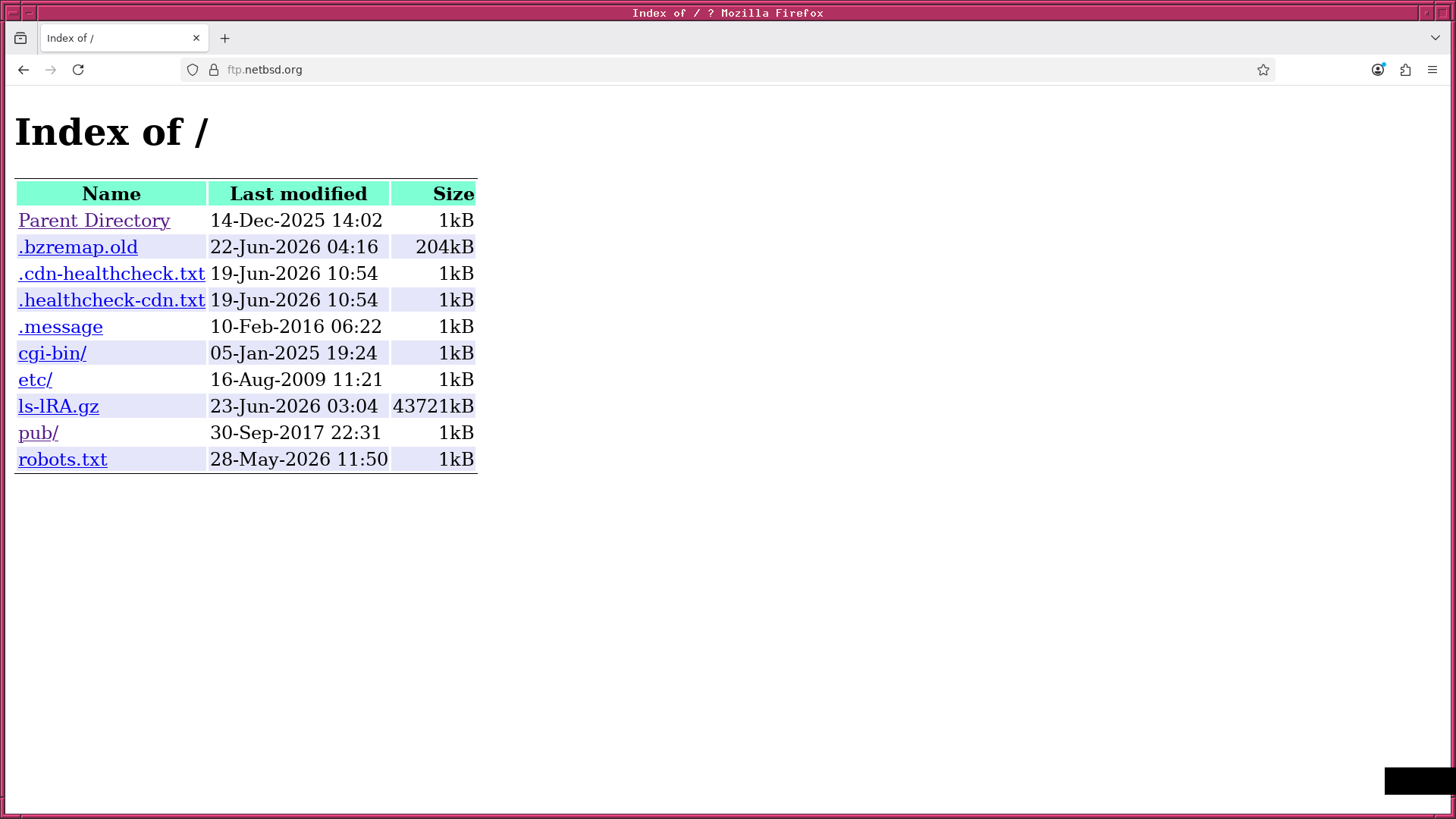Open recent browsing Firefox View icon
This screenshot has width=1456, height=819.
coord(20,38)
